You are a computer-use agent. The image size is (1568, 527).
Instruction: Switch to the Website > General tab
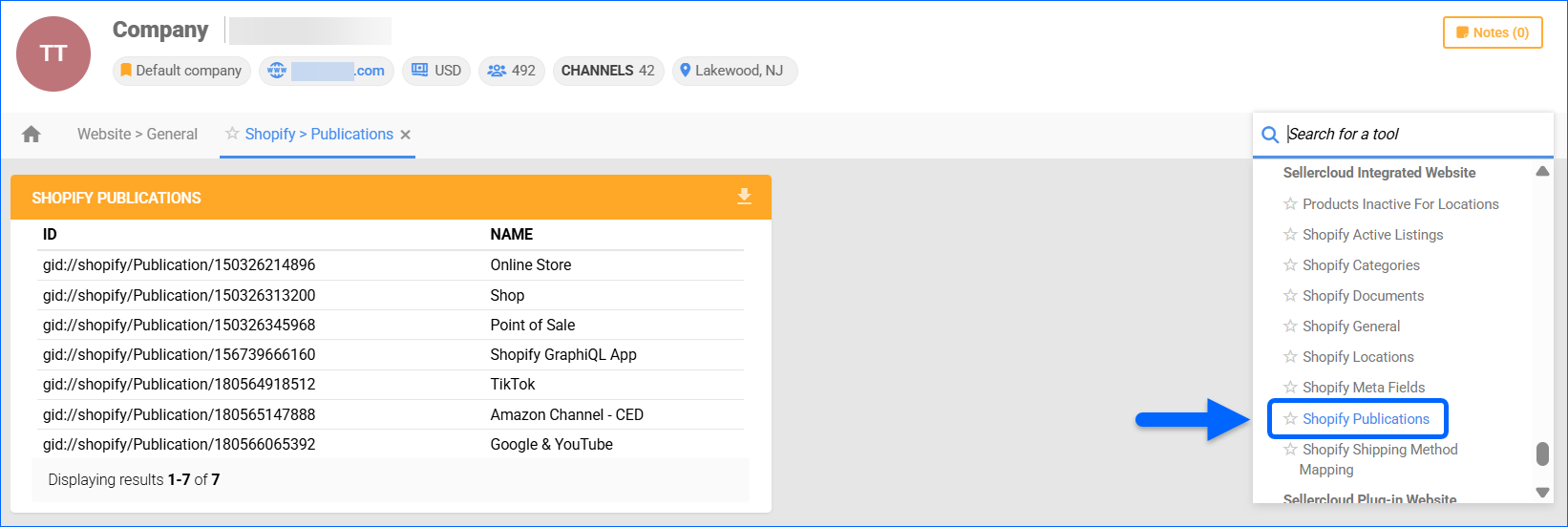pyautogui.click(x=138, y=135)
